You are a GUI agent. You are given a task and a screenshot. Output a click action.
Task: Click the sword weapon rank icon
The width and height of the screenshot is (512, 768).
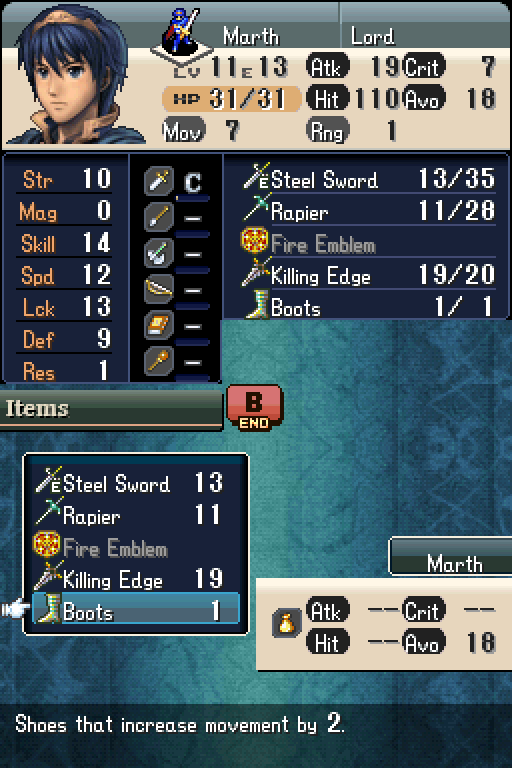tap(159, 181)
